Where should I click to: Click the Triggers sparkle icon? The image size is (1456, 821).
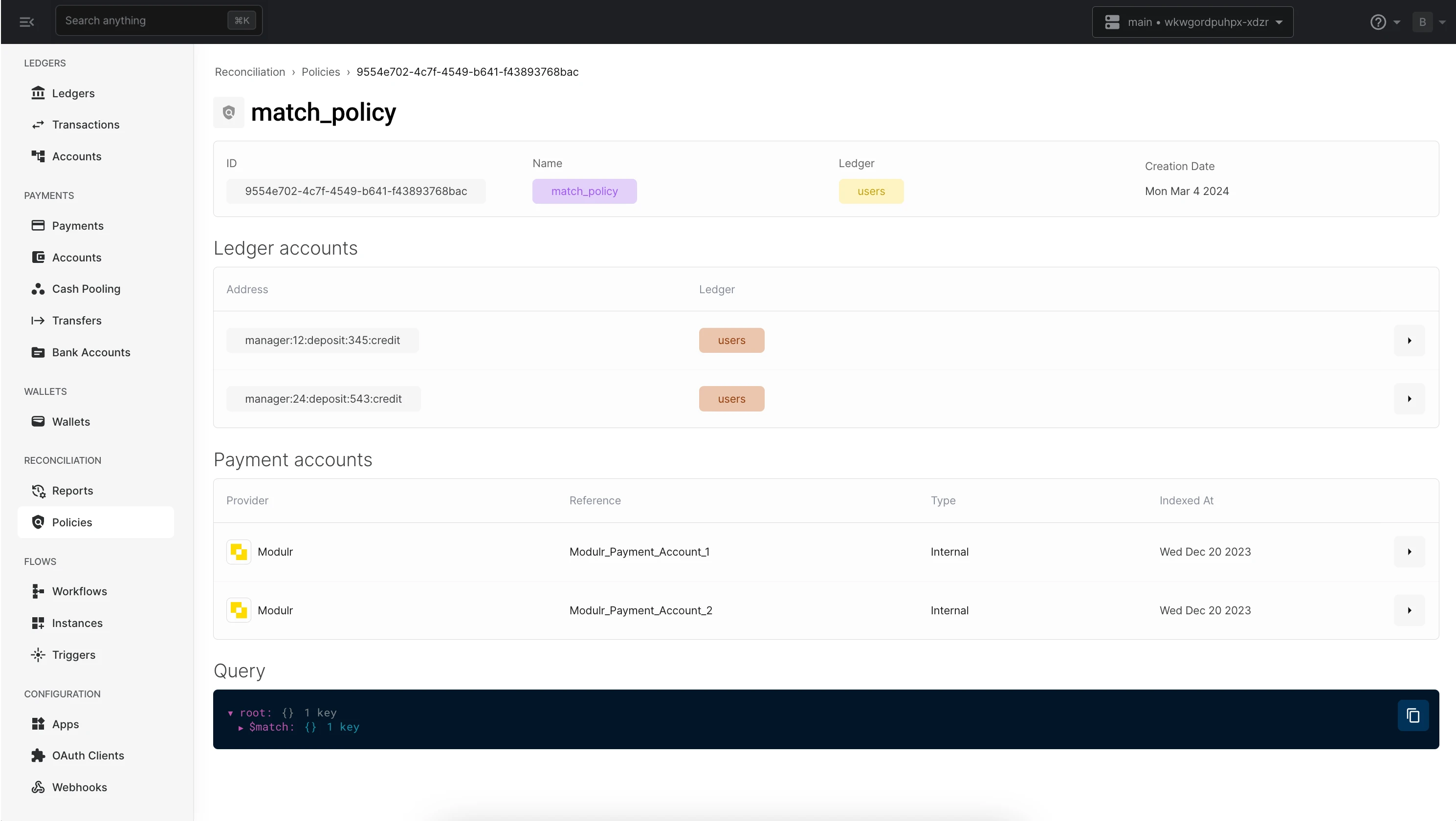click(37, 654)
